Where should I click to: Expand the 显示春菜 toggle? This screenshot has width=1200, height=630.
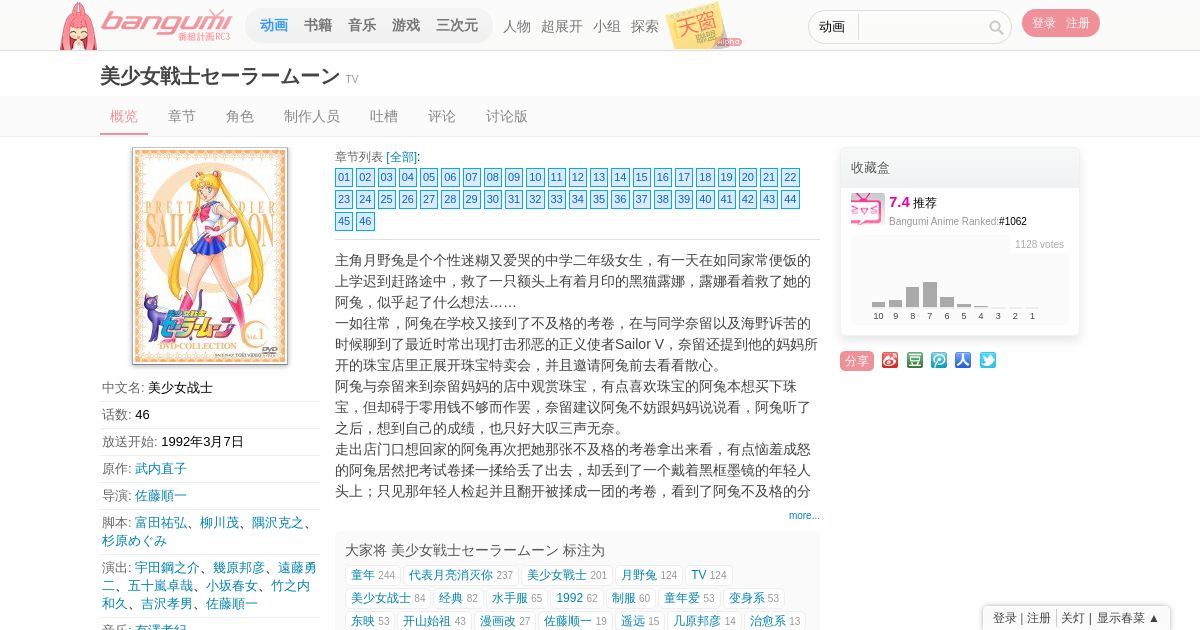click(x=1128, y=618)
